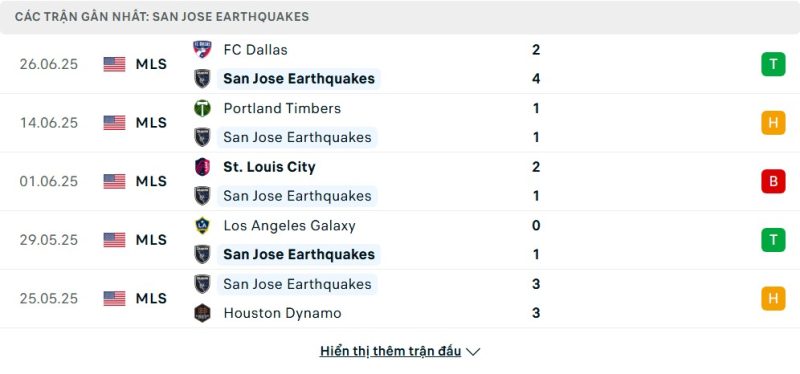Open the FC Dallas team name

click(x=256, y=49)
